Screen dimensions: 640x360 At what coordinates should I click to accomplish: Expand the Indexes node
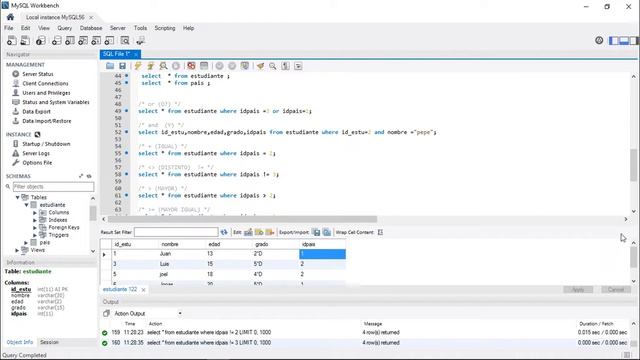(x=35, y=220)
